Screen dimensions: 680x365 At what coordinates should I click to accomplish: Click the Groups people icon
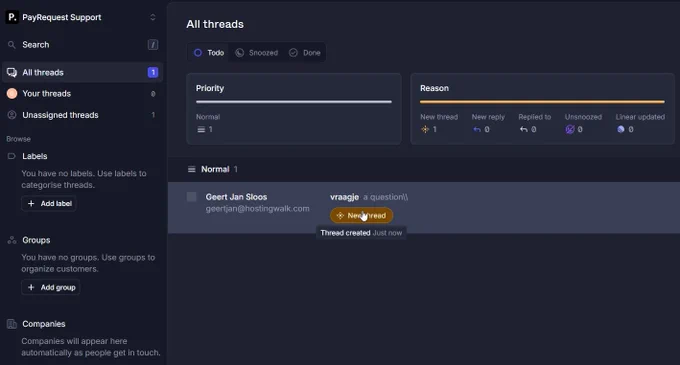click(12, 240)
